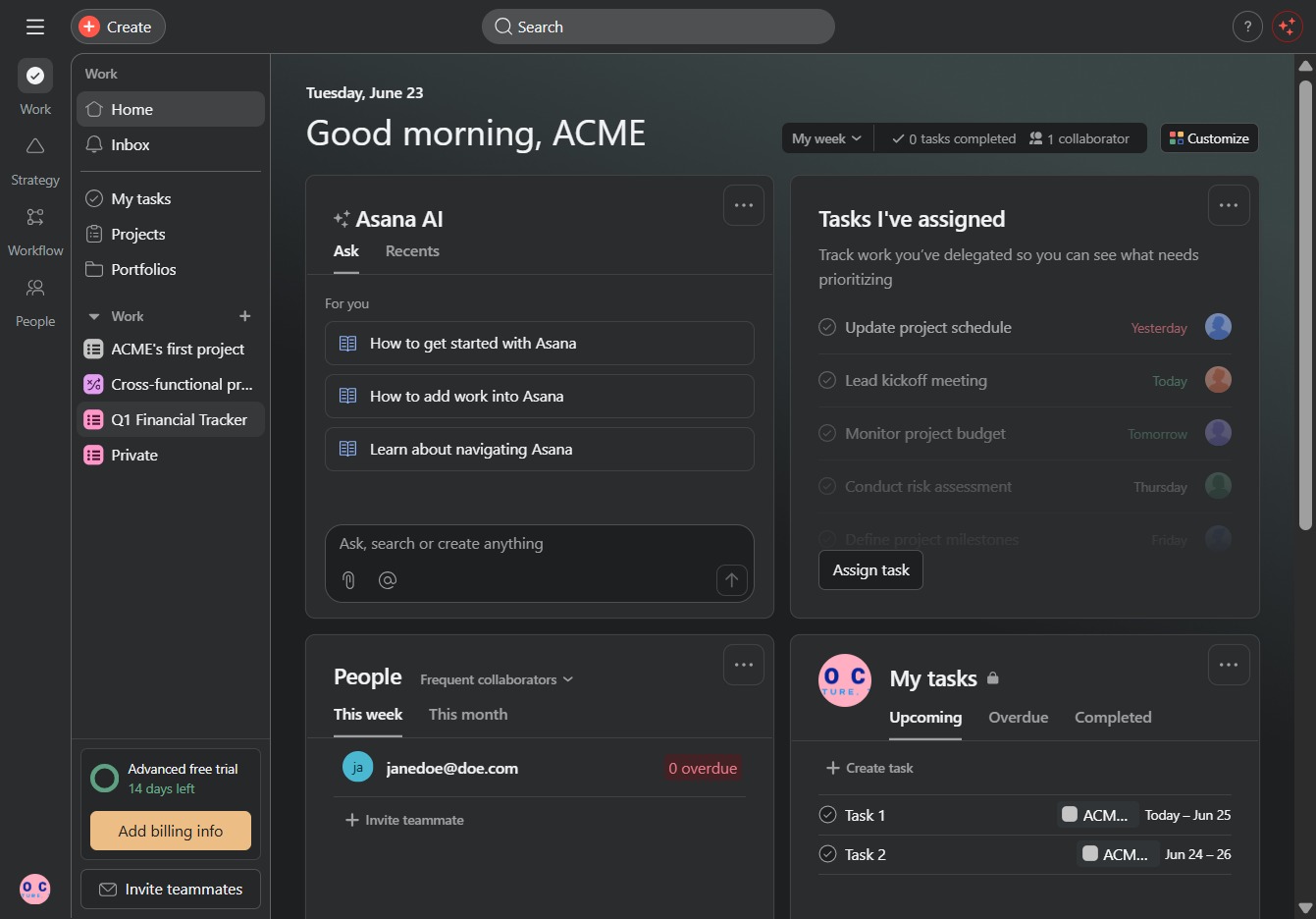This screenshot has height=919, width=1316.
Task: Click the attachment paperclip icon
Action: point(348,580)
